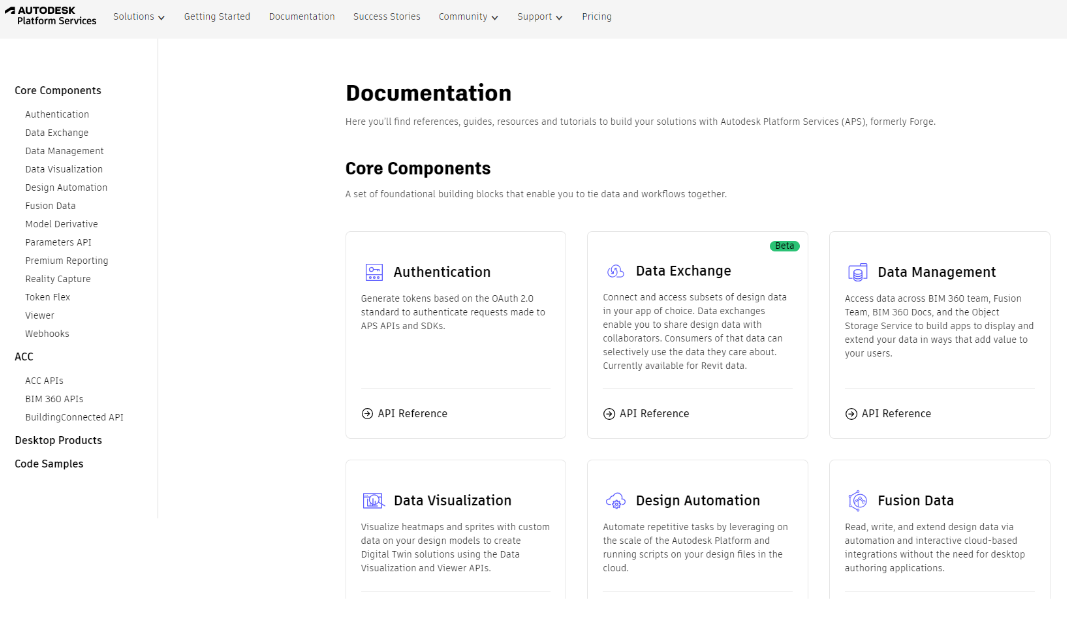Screen dimensions: 1067x621
Task: Select Model Derivative in sidebar
Action: [61, 224]
